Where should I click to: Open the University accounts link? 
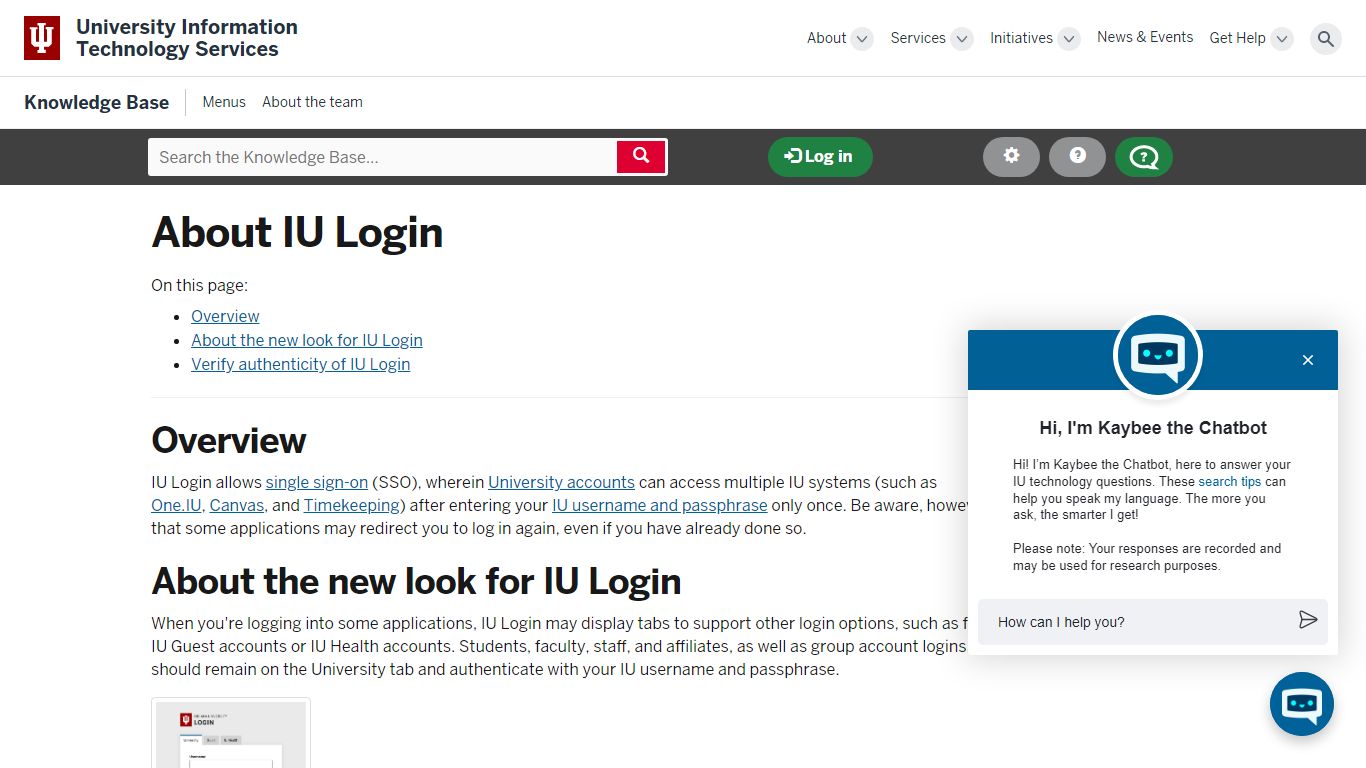(x=561, y=482)
